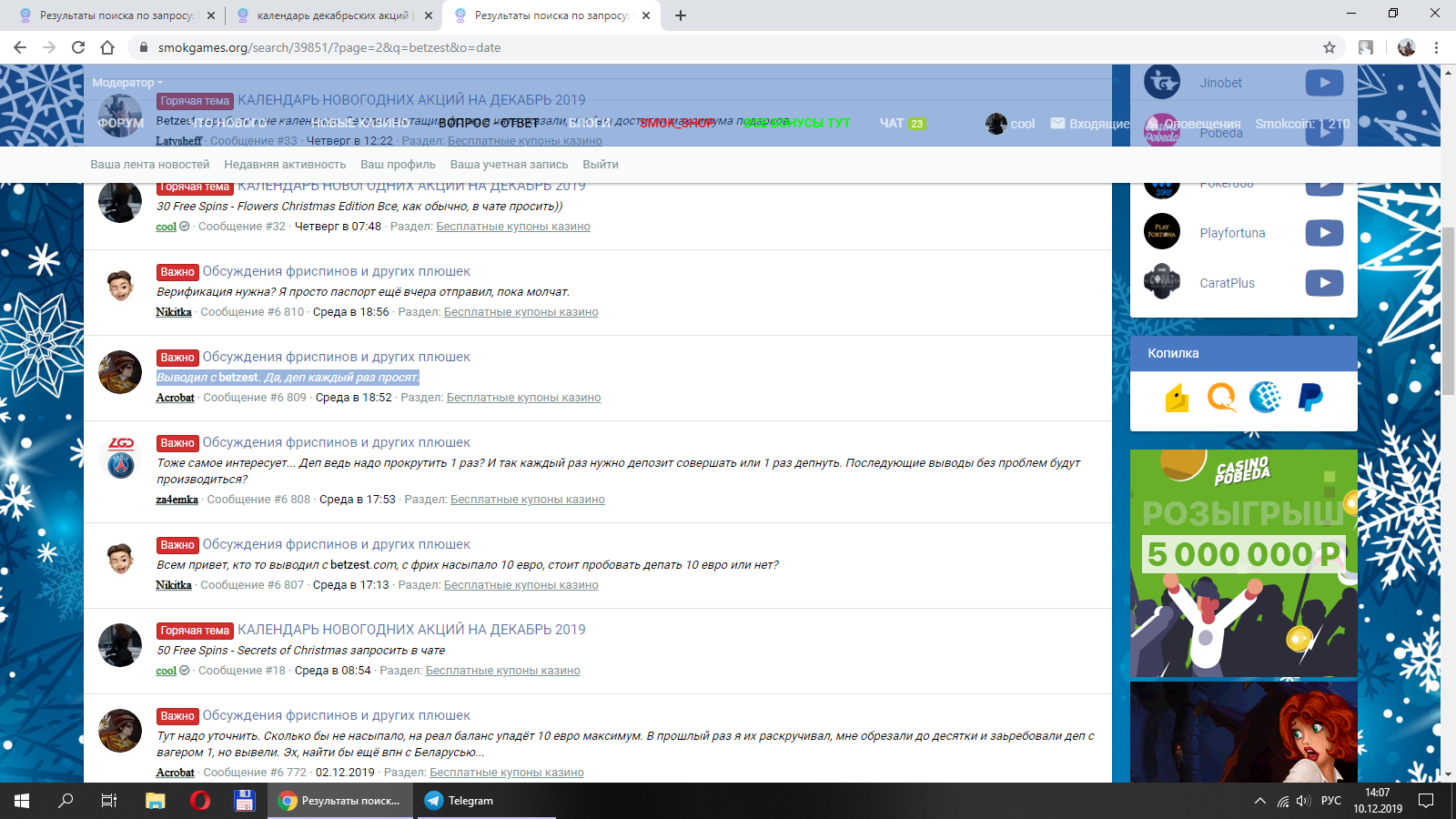Open Windows taskbar search
Viewport: 1456px width, 819px height.
tap(66, 801)
